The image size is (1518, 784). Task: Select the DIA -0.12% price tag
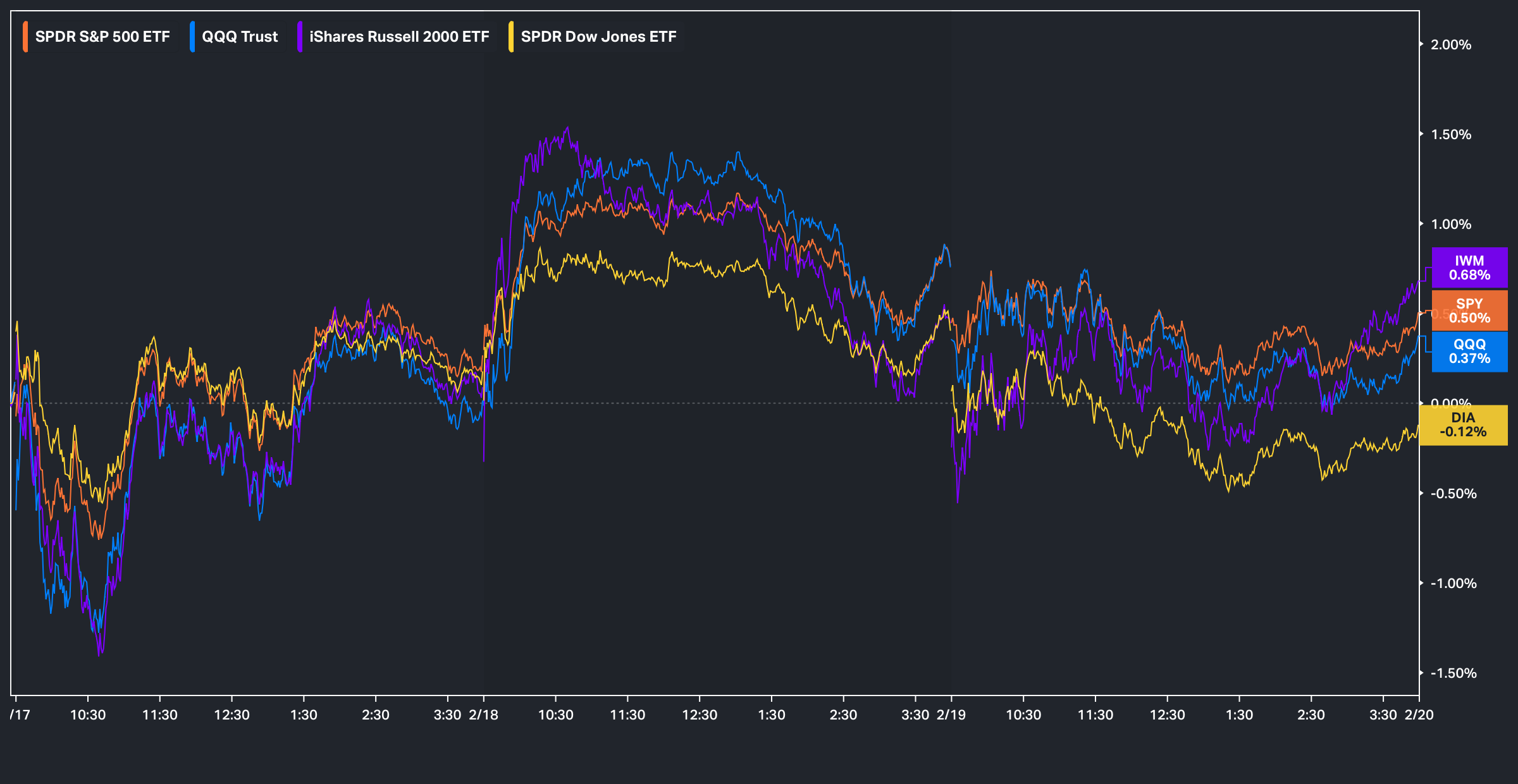pyautogui.click(x=1463, y=425)
